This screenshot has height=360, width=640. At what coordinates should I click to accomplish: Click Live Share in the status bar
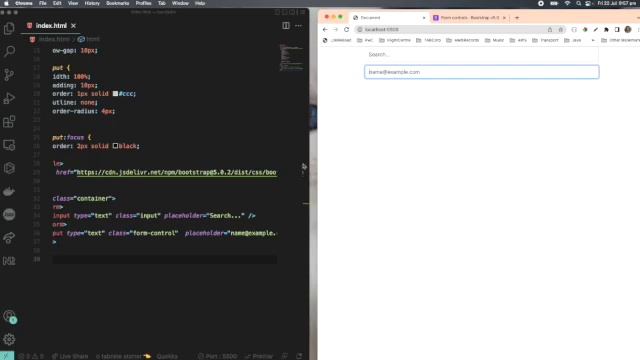pos(70,356)
